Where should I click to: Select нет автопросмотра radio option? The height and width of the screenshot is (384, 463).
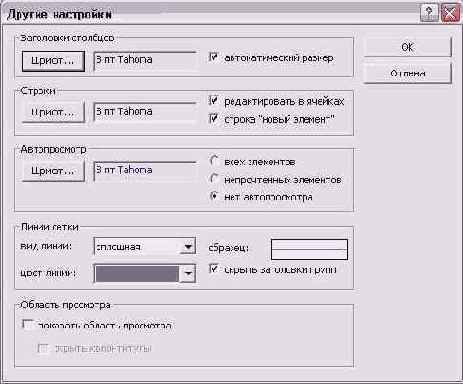(214, 196)
